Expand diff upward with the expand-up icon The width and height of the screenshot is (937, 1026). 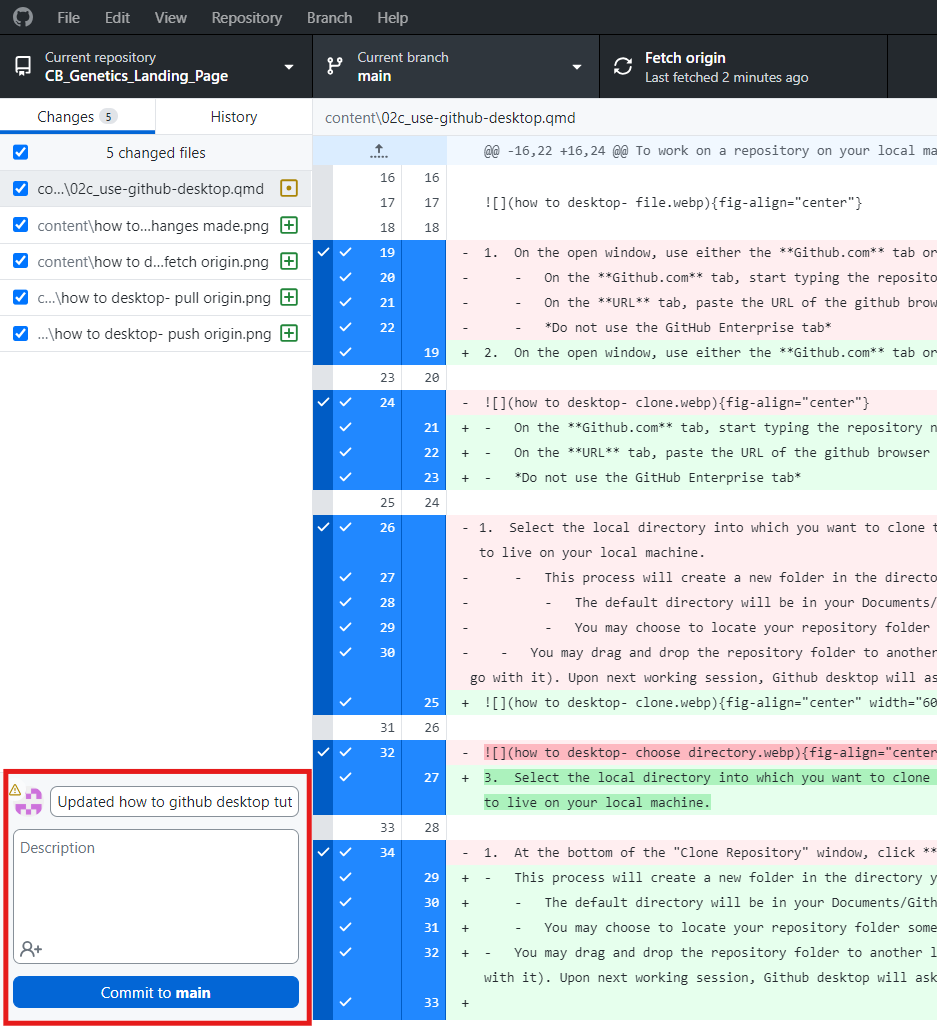click(379, 151)
